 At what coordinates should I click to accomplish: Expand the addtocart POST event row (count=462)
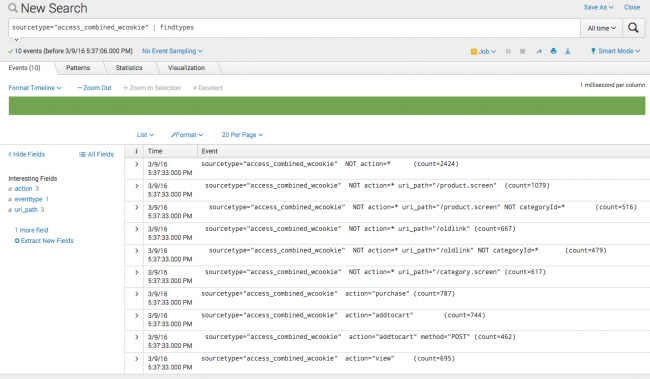(x=136, y=337)
